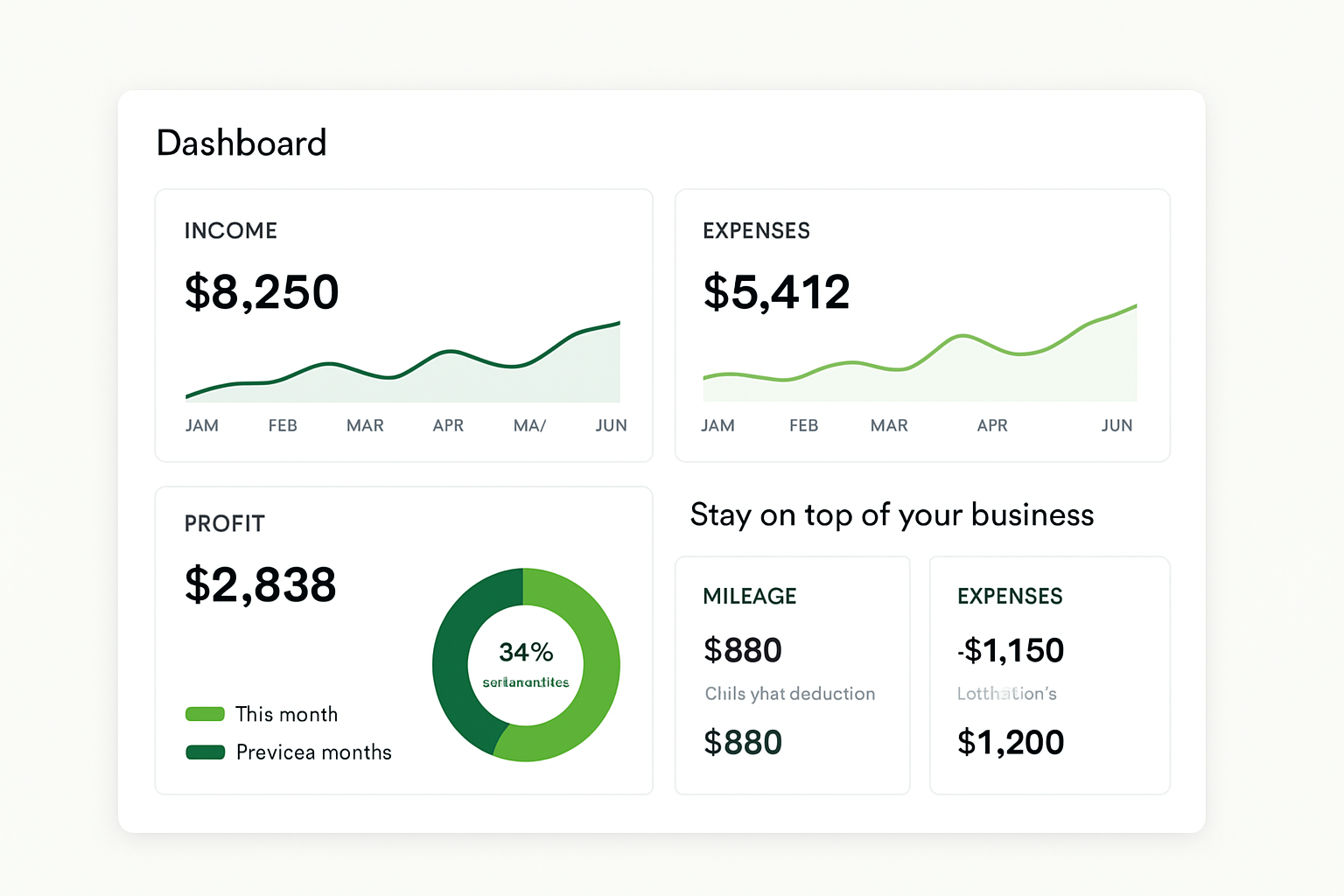The width and height of the screenshot is (1344, 896).
Task: Click the -$1,150 expenses amount
Action: 1011,650
